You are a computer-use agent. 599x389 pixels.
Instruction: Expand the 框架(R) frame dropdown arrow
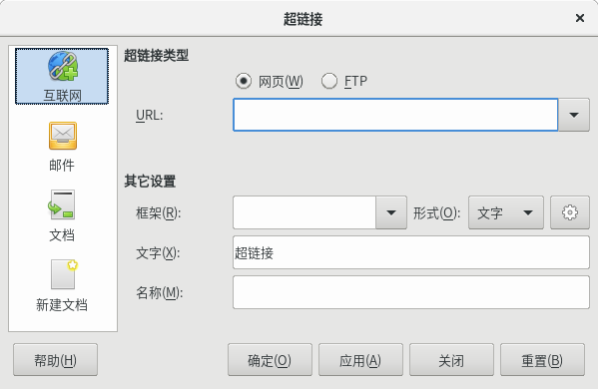(x=391, y=213)
